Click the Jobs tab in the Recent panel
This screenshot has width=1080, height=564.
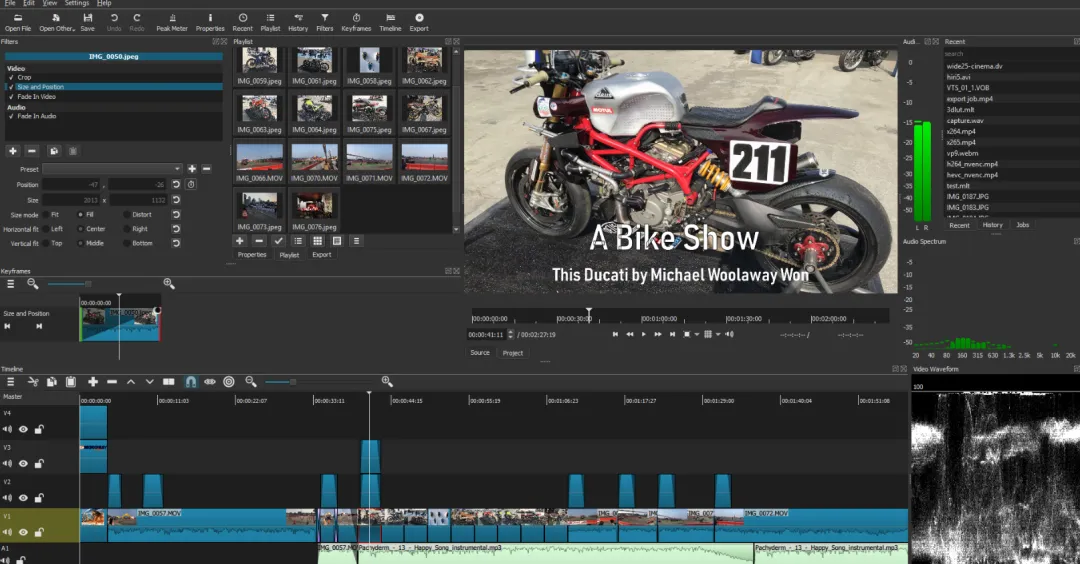pos(1023,225)
